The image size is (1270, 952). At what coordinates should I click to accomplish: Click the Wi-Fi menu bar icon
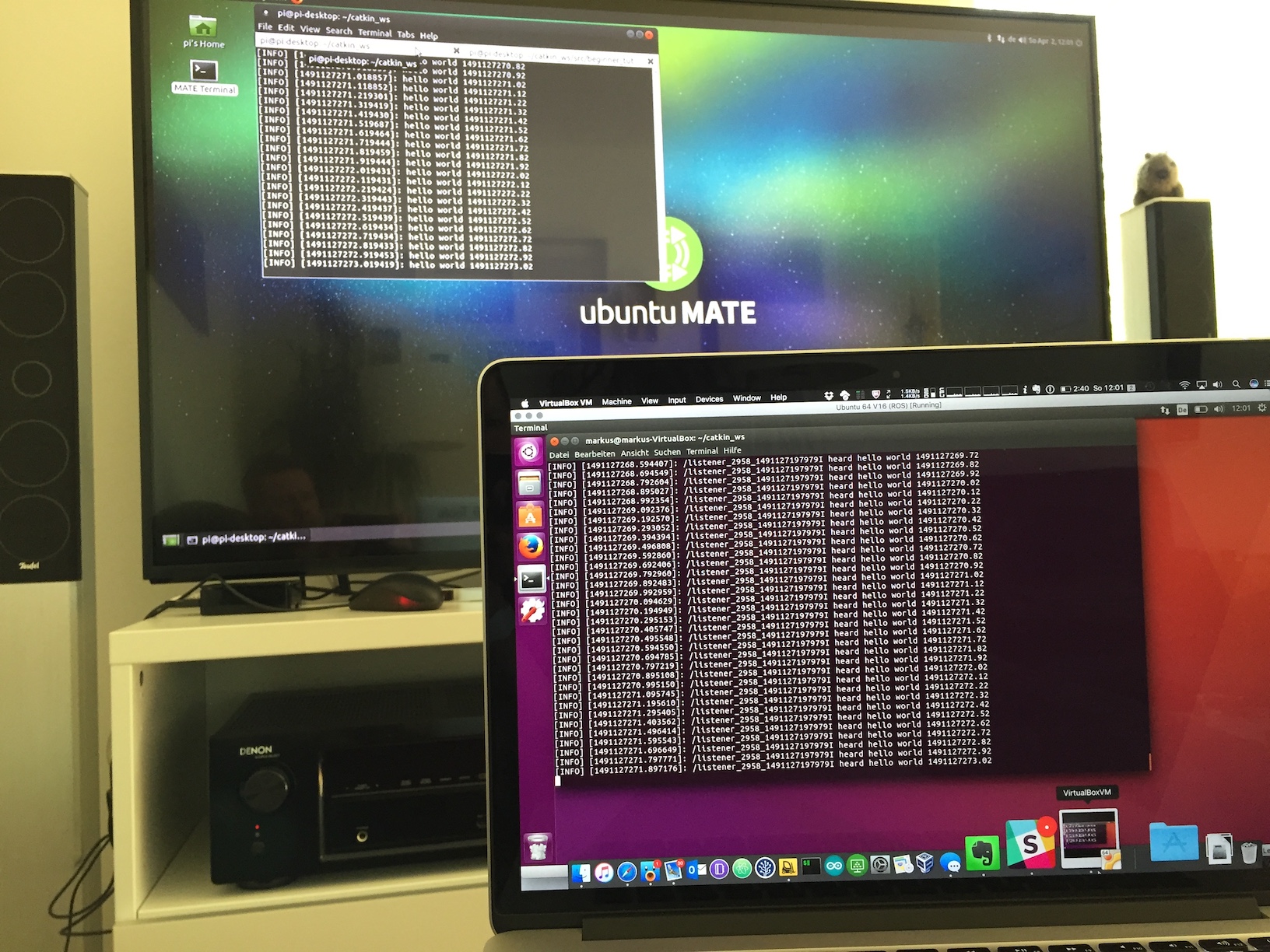1184,385
